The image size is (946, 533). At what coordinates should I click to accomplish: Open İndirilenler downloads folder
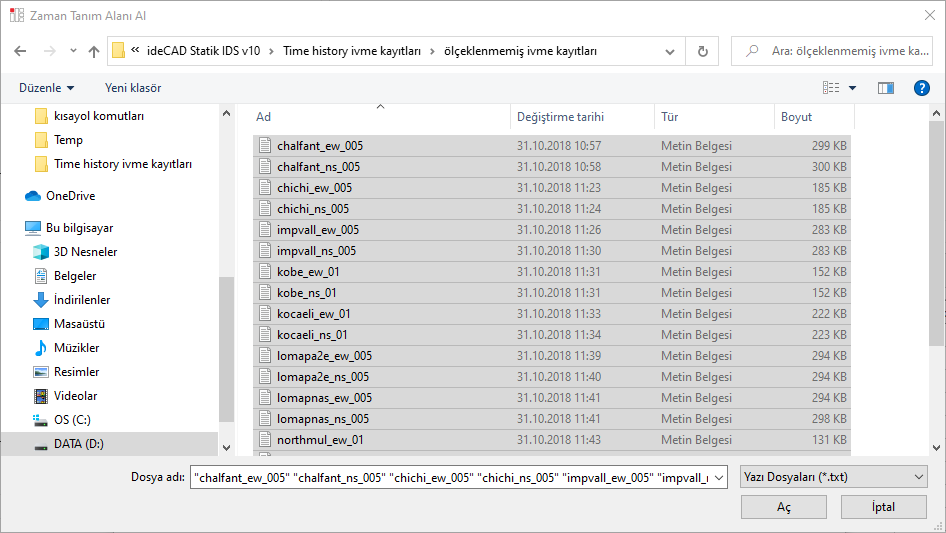tap(82, 300)
